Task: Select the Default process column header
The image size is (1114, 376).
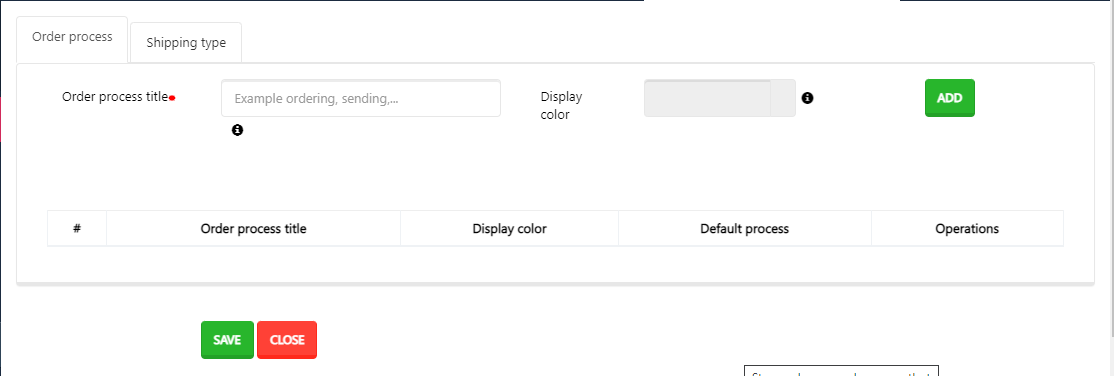Action: (745, 229)
